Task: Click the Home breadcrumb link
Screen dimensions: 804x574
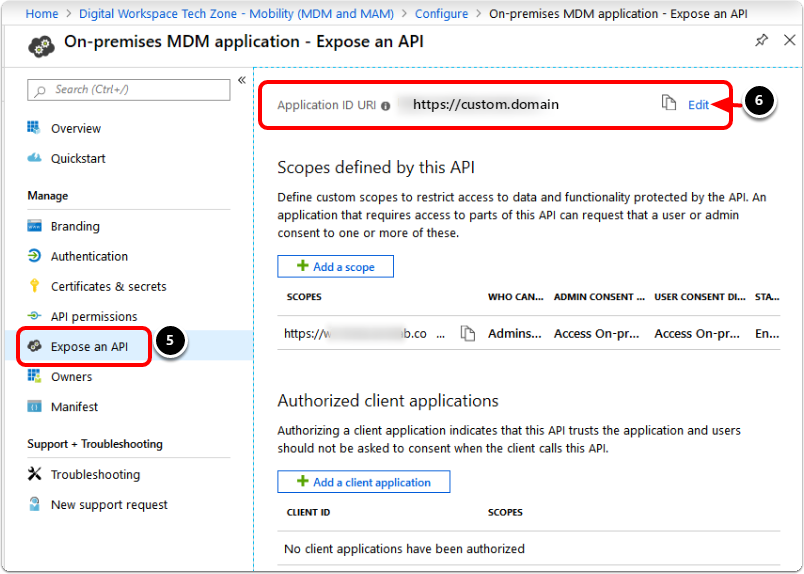Action: [41, 14]
